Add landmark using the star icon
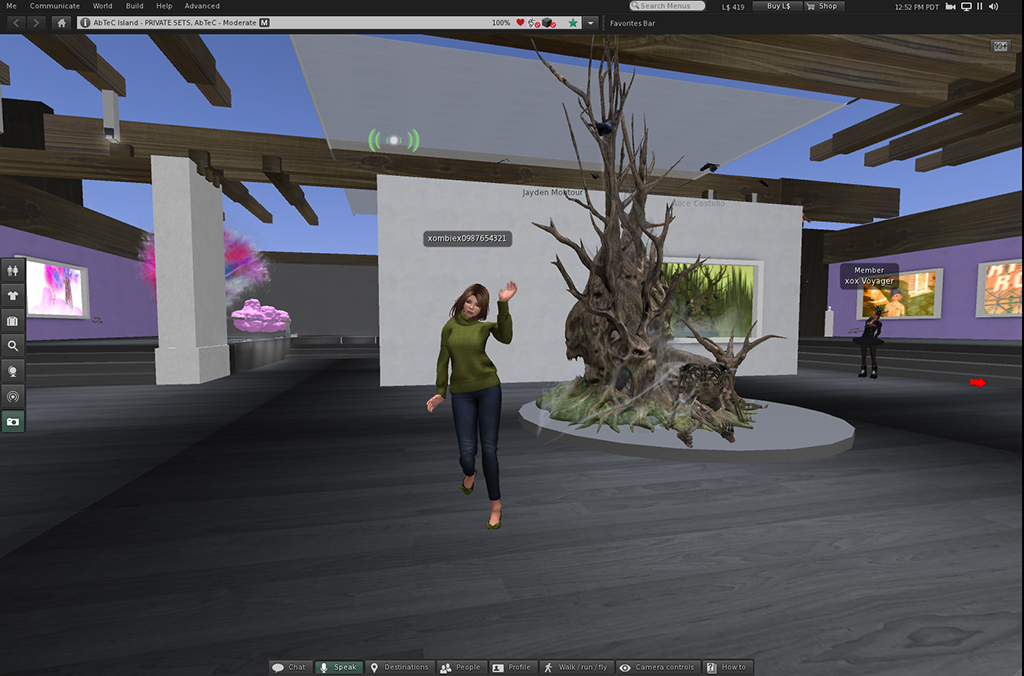 [573, 22]
